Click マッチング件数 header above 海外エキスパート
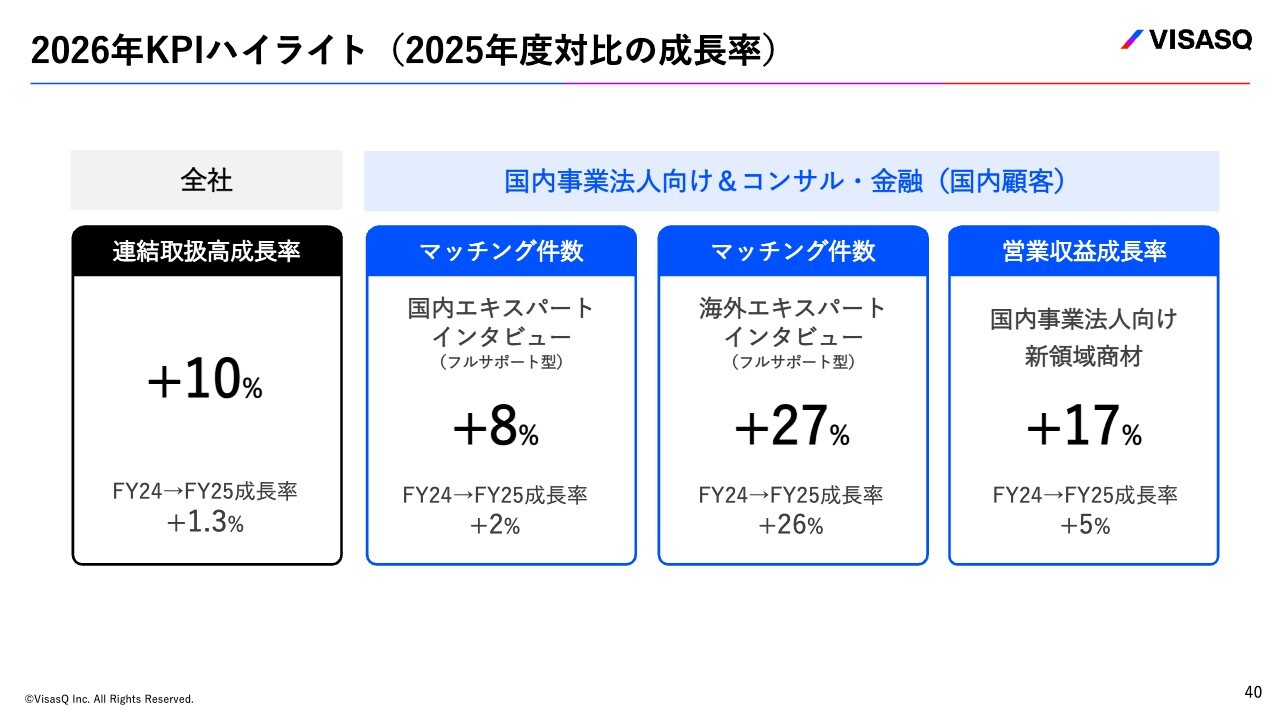Screen dimensions: 1280x720 click(x=793, y=251)
